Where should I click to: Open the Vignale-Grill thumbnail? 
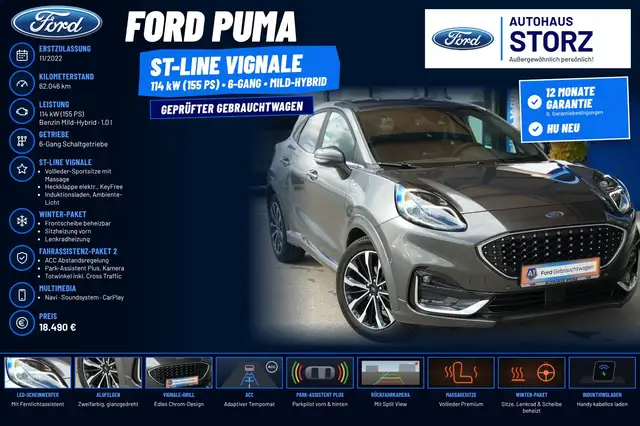tap(179, 373)
